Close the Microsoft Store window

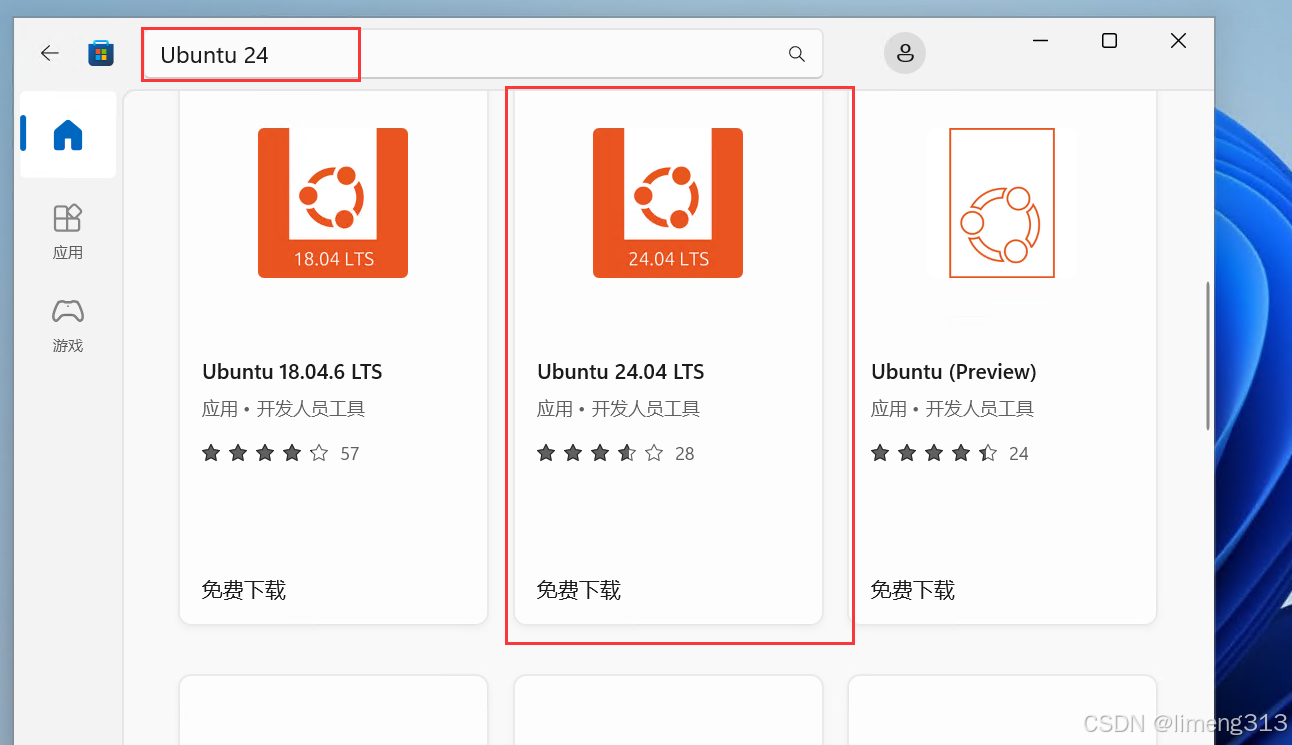click(1179, 41)
